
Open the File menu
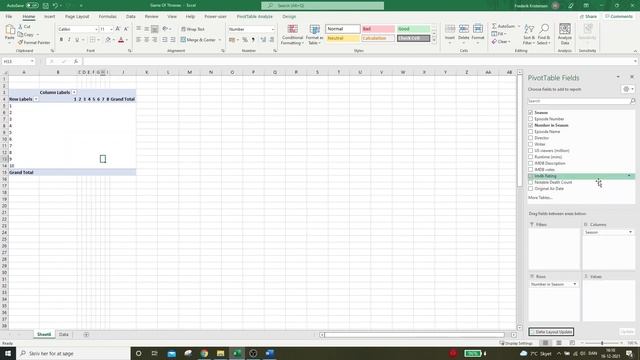pyautogui.click(x=9, y=17)
